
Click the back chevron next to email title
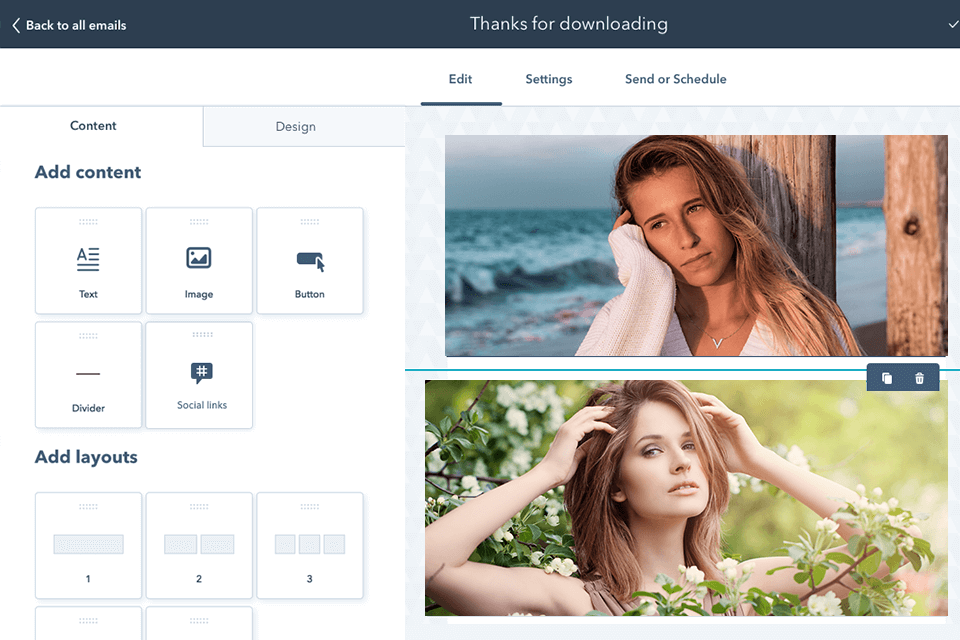click(x=16, y=24)
